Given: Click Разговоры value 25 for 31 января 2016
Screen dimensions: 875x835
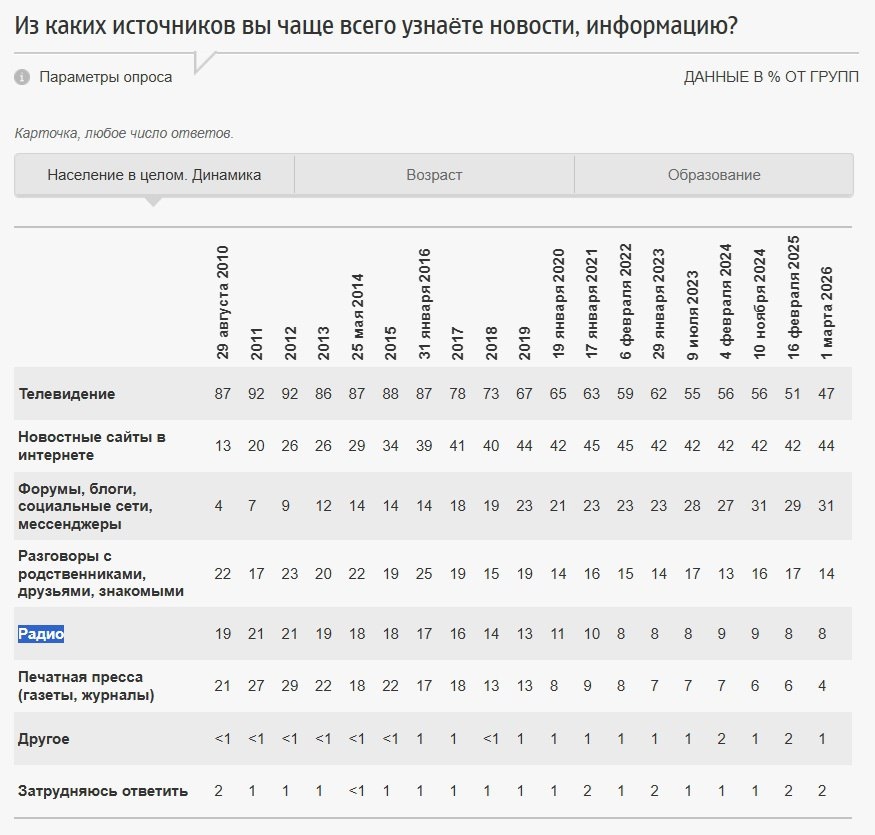Looking at the screenshot, I should (424, 573).
